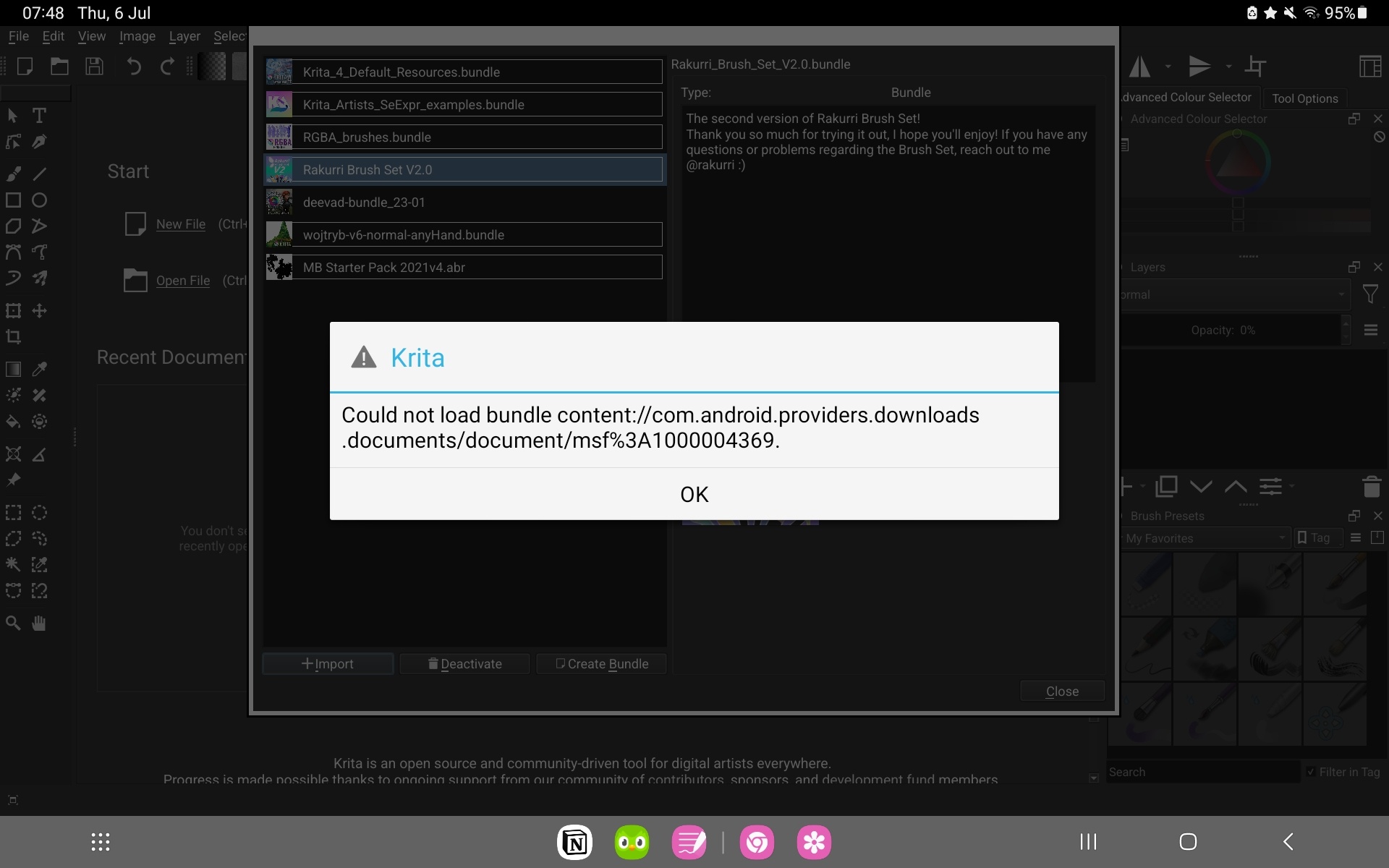The width and height of the screenshot is (1389, 868).
Task: Choose the Gradient tool
Action: [13, 369]
